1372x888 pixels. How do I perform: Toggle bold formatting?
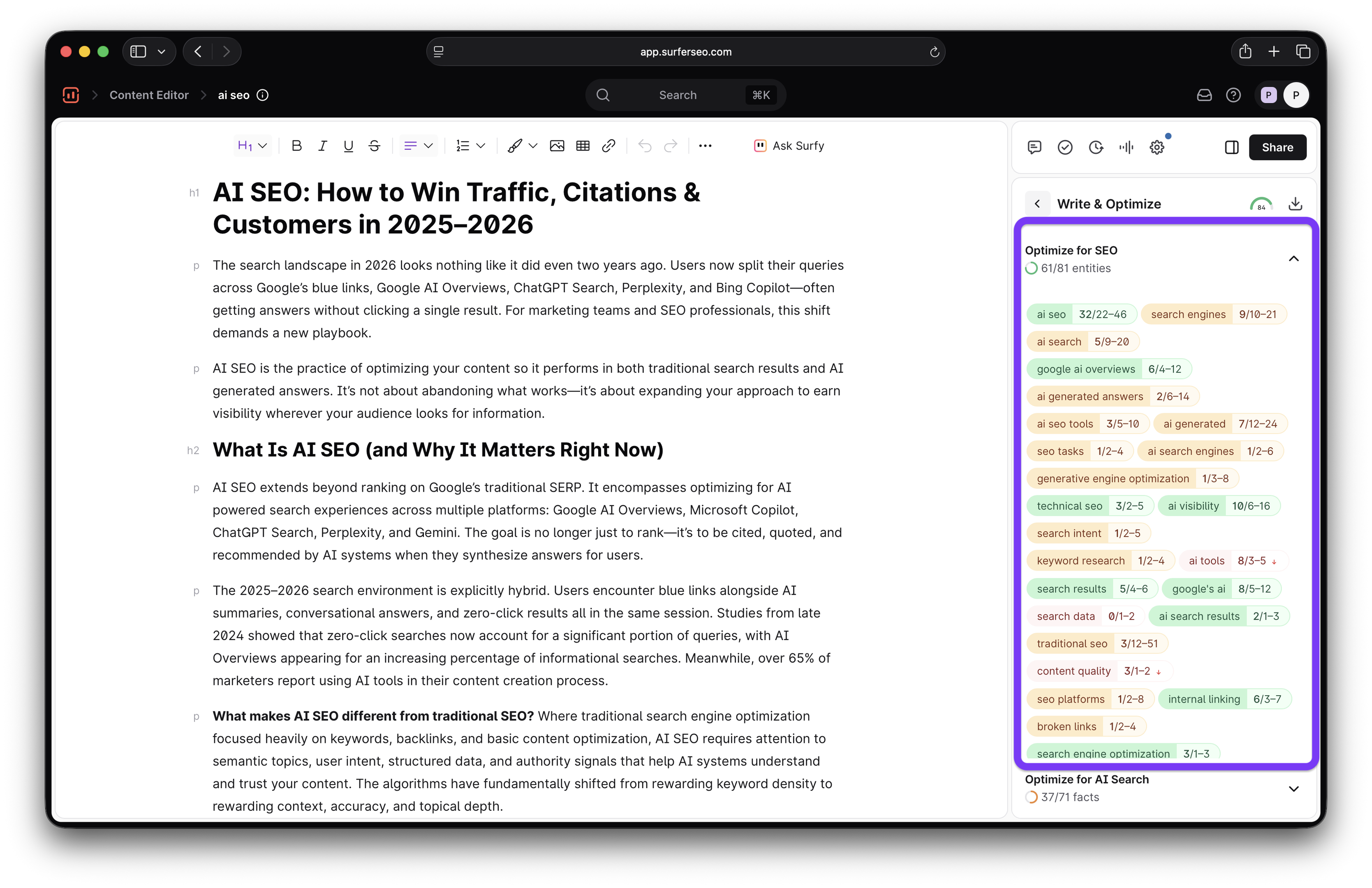(296, 146)
